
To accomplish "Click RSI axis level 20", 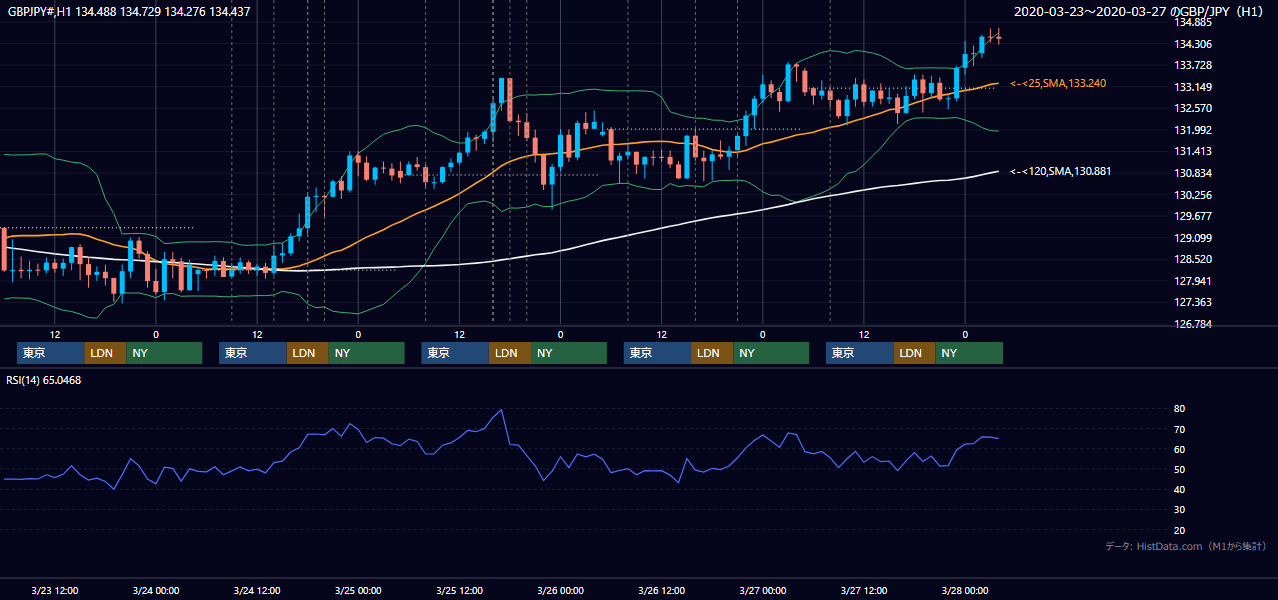I will tap(1179, 530).
